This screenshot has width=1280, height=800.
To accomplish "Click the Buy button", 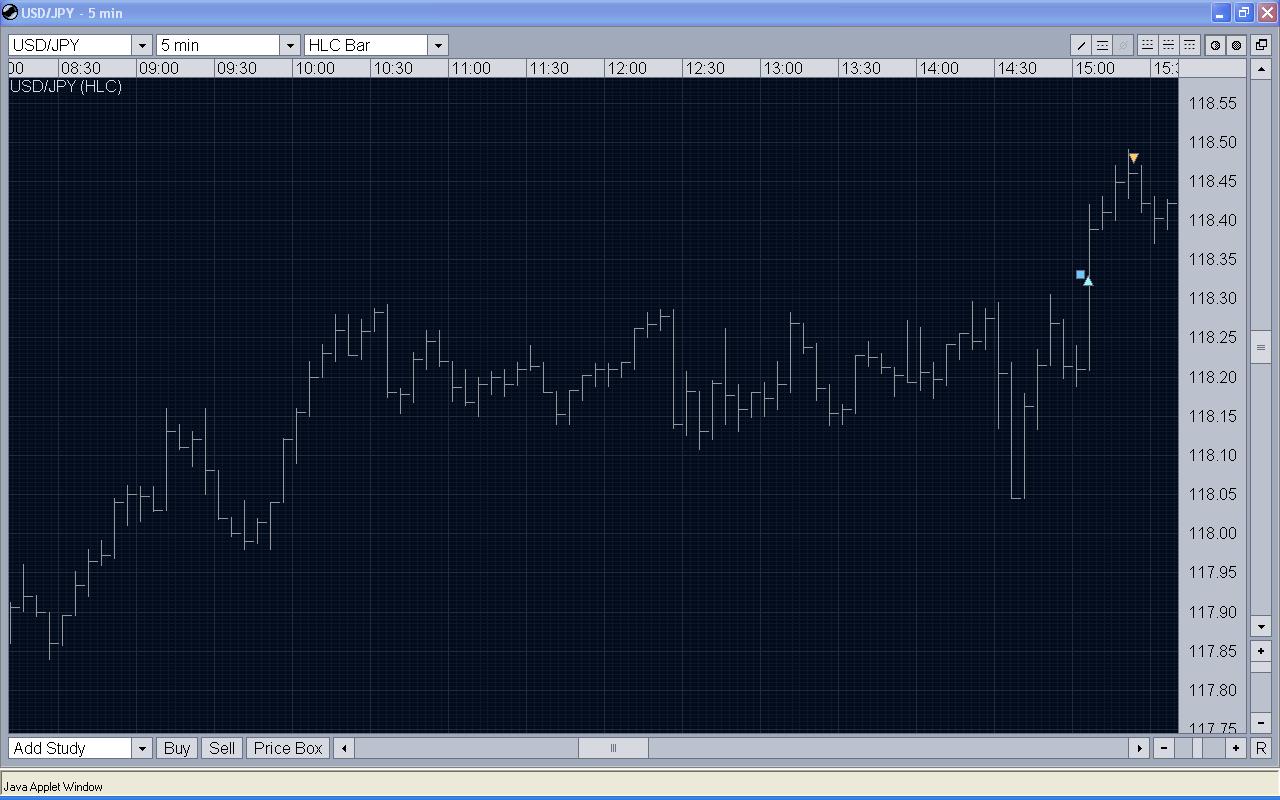I will click(177, 748).
